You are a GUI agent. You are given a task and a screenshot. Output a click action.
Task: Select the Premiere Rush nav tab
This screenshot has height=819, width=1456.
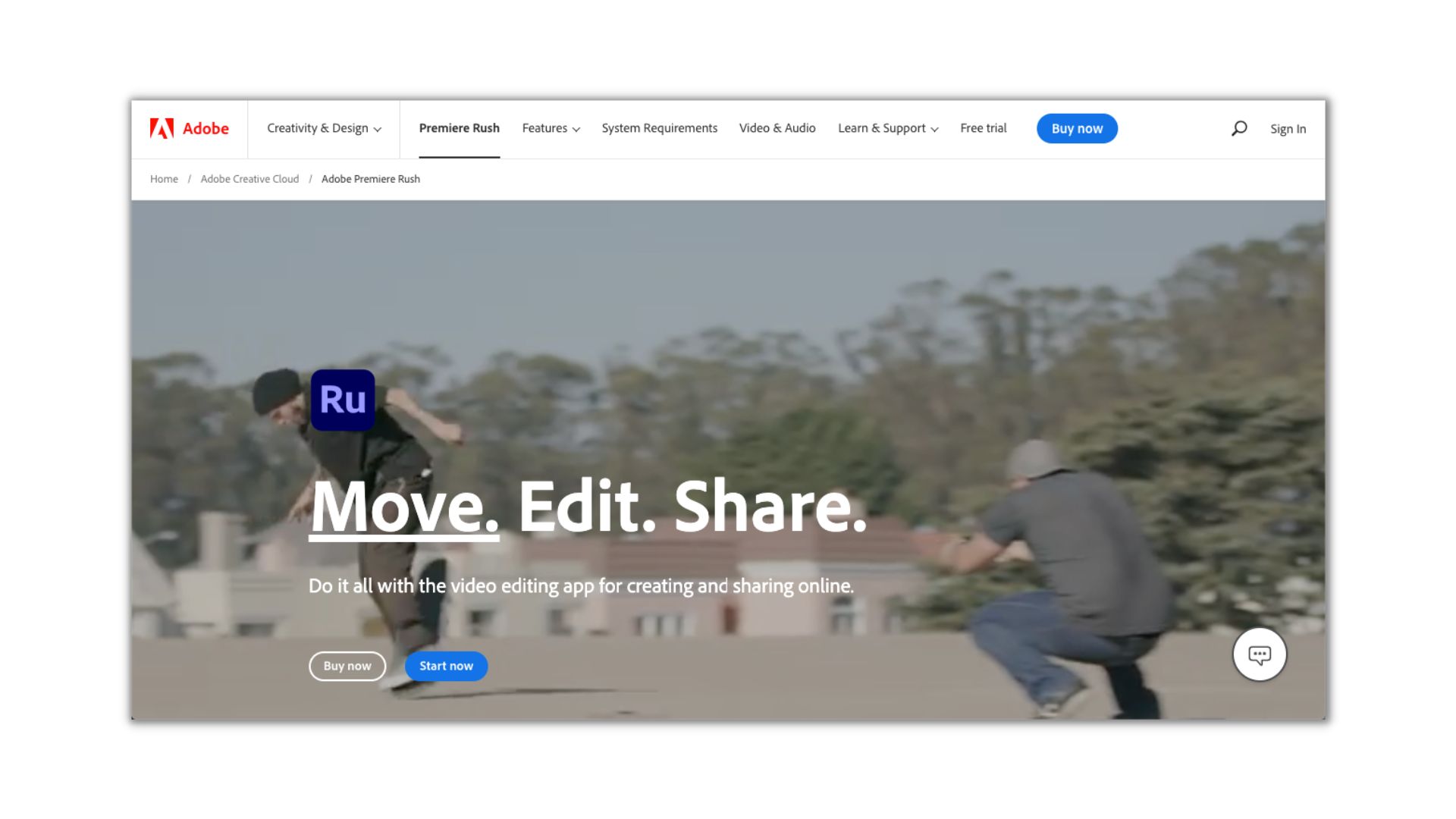coord(459,128)
